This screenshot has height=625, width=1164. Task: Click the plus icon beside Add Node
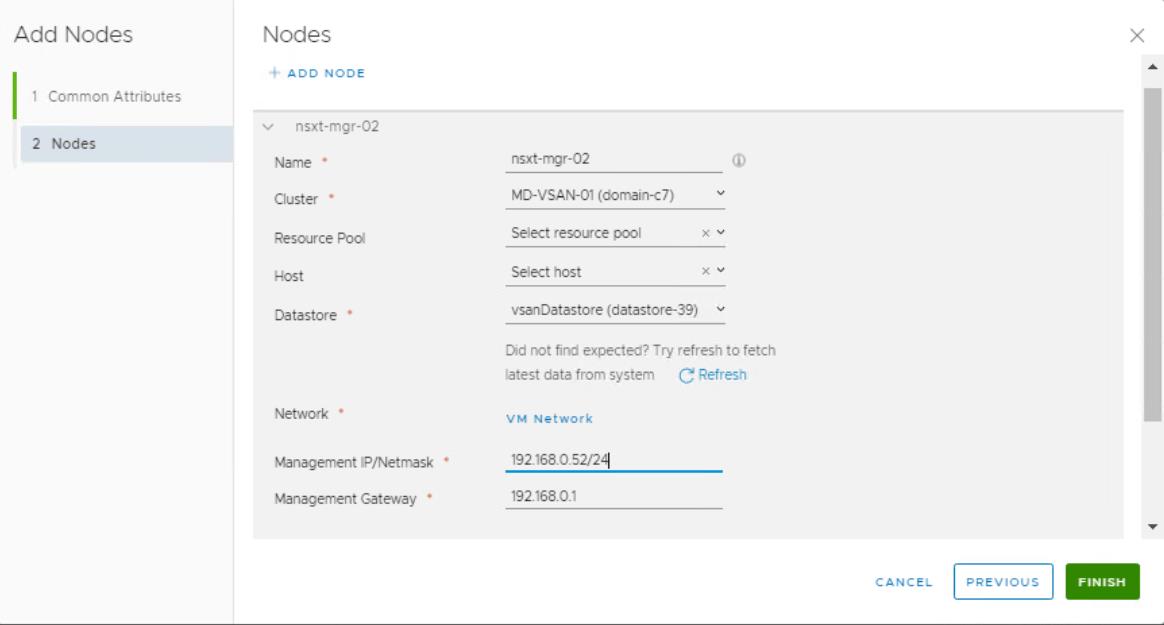point(275,73)
